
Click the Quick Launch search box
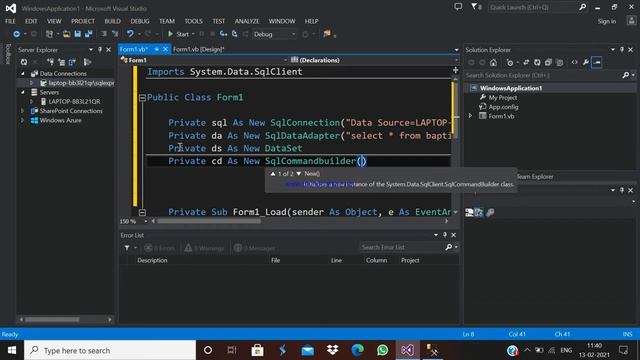[533, 7]
